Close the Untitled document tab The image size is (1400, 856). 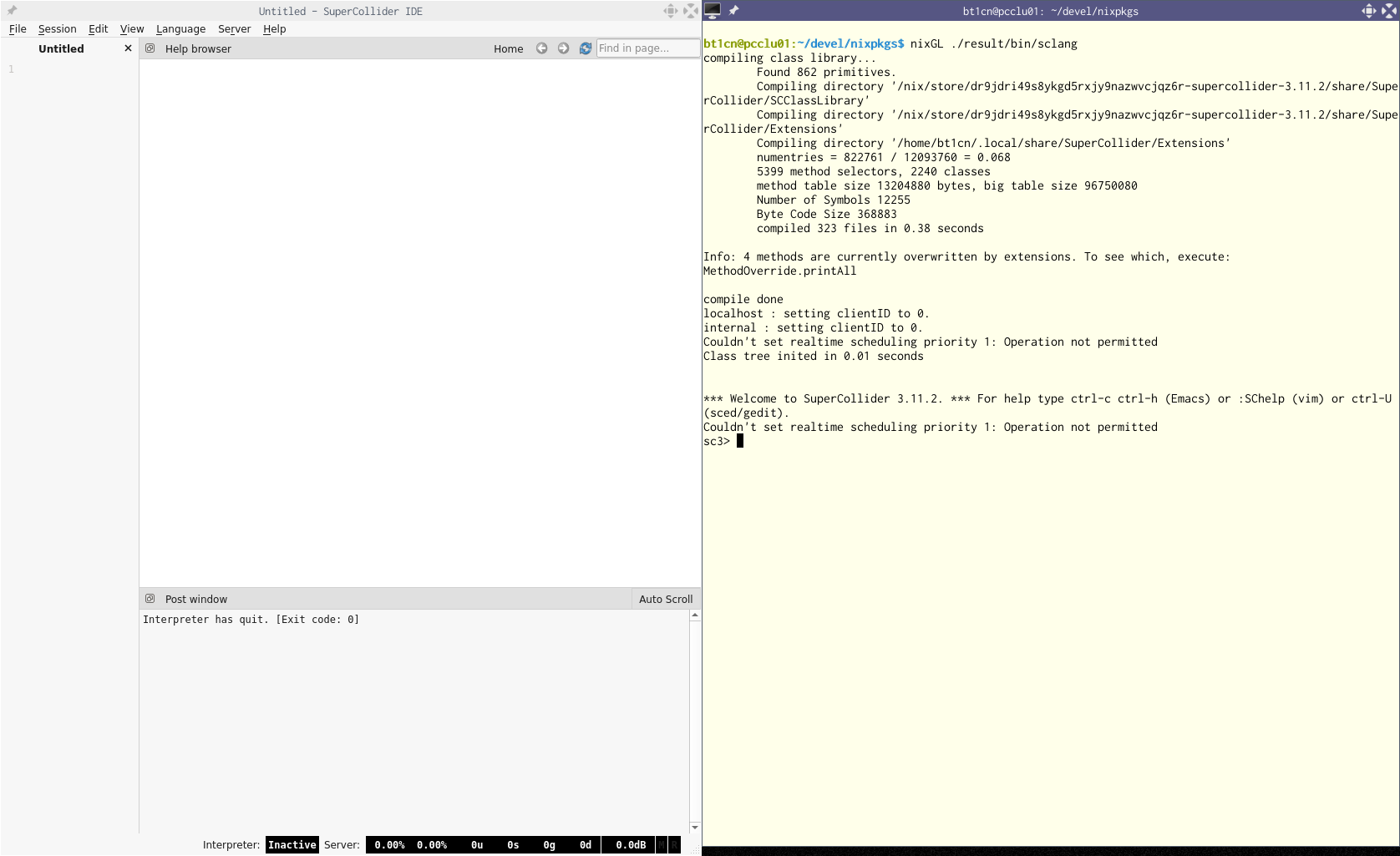coord(128,48)
